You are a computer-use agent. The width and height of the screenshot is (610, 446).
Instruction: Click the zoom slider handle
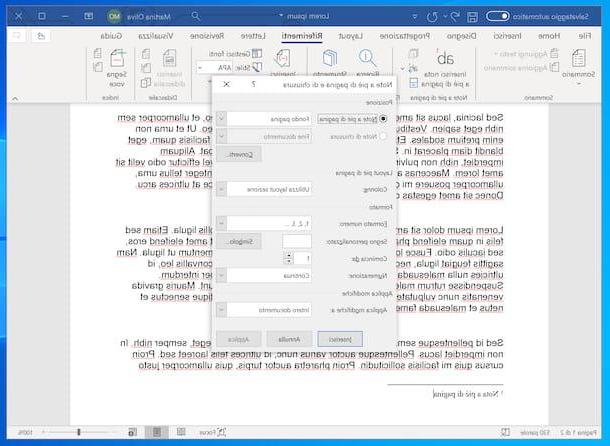(79, 432)
